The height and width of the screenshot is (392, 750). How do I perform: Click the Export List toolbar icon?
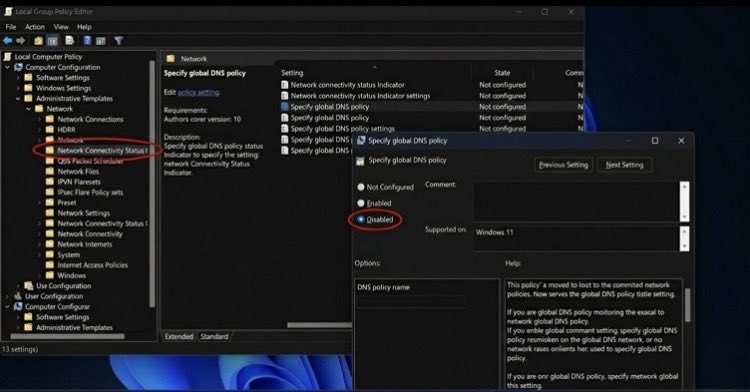70,41
